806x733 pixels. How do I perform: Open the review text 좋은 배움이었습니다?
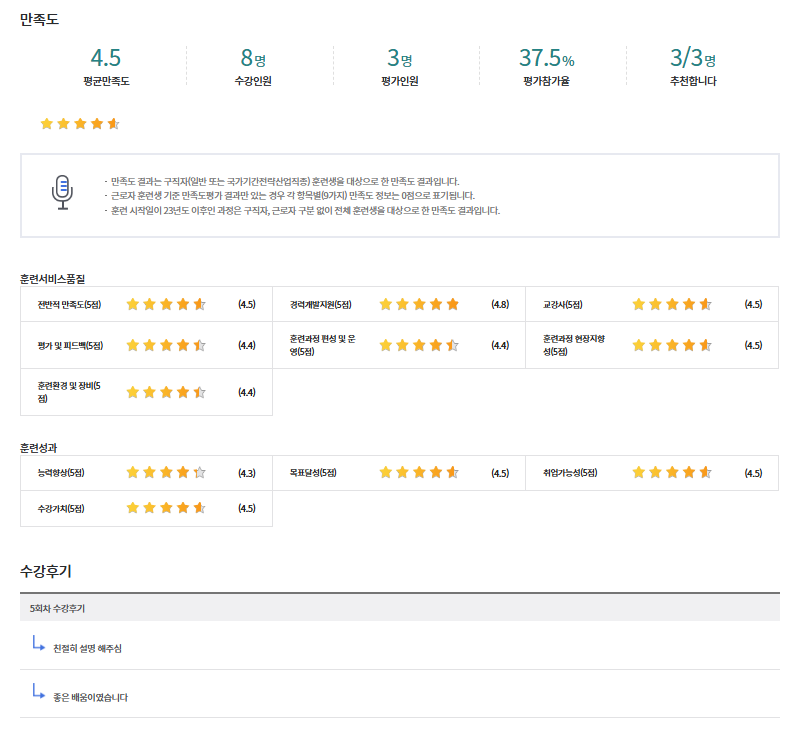90,697
